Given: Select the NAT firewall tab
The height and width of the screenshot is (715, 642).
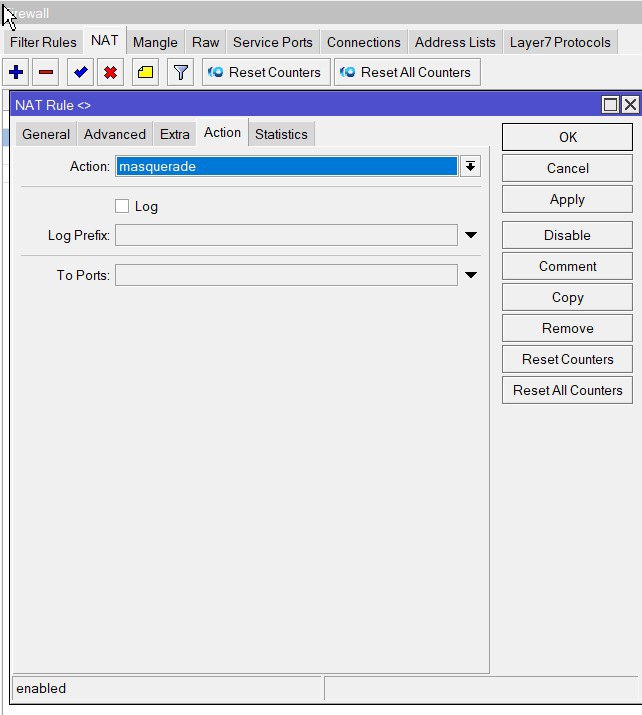Looking at the screenshot, I should [105, 41].
